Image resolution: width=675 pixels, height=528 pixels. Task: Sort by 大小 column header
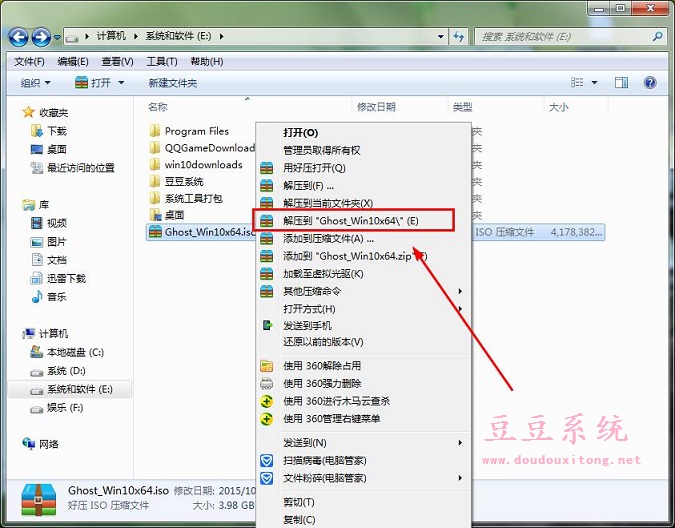[x=558, y=107]
